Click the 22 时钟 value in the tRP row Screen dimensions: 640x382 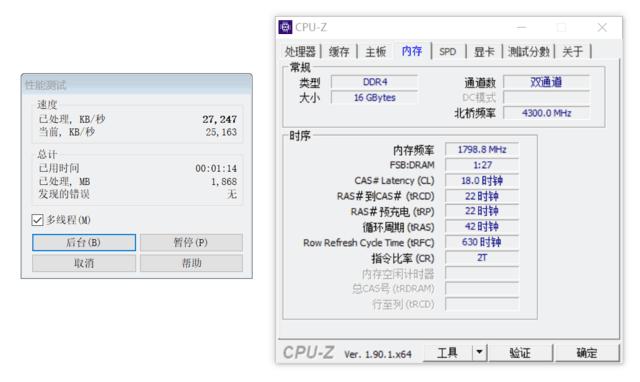click(482, 211)
